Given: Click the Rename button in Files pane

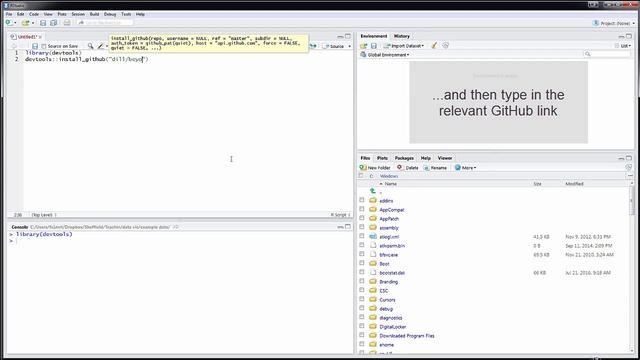Looking at the screenshot, I should click(435, 167).
